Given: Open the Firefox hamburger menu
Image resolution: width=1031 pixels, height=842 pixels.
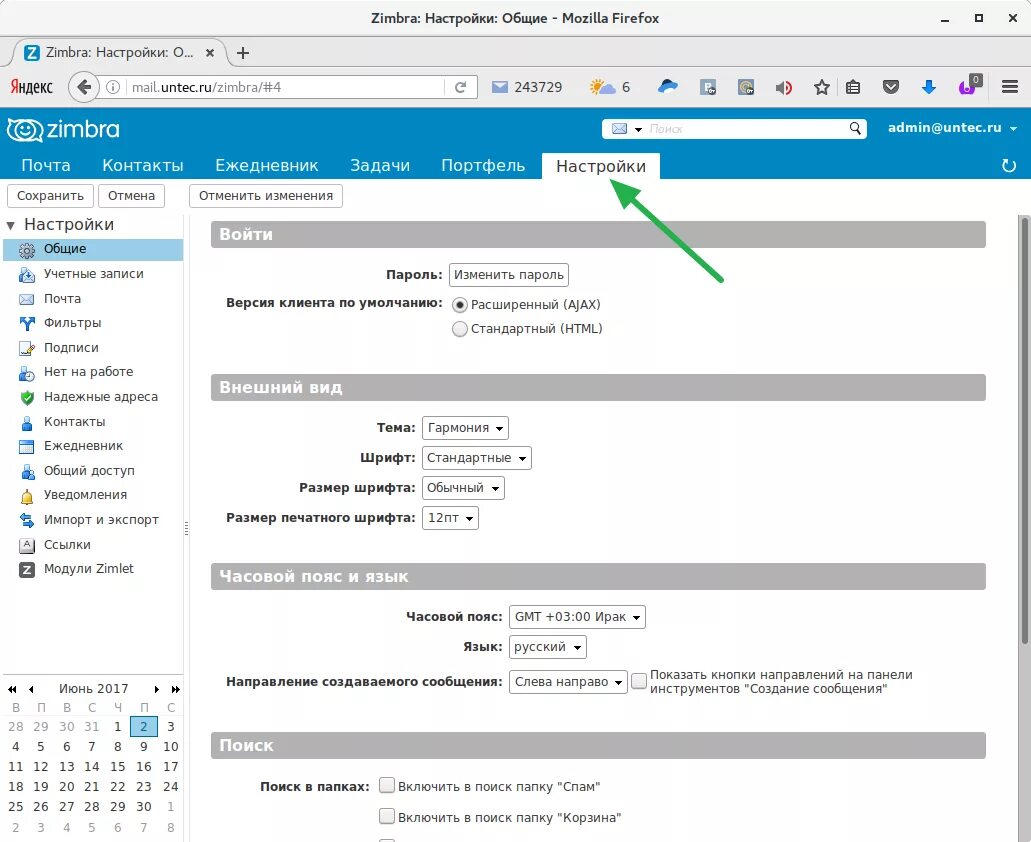Looking at the screenshot, I should pyautogui.click(x=1010, y=87).
